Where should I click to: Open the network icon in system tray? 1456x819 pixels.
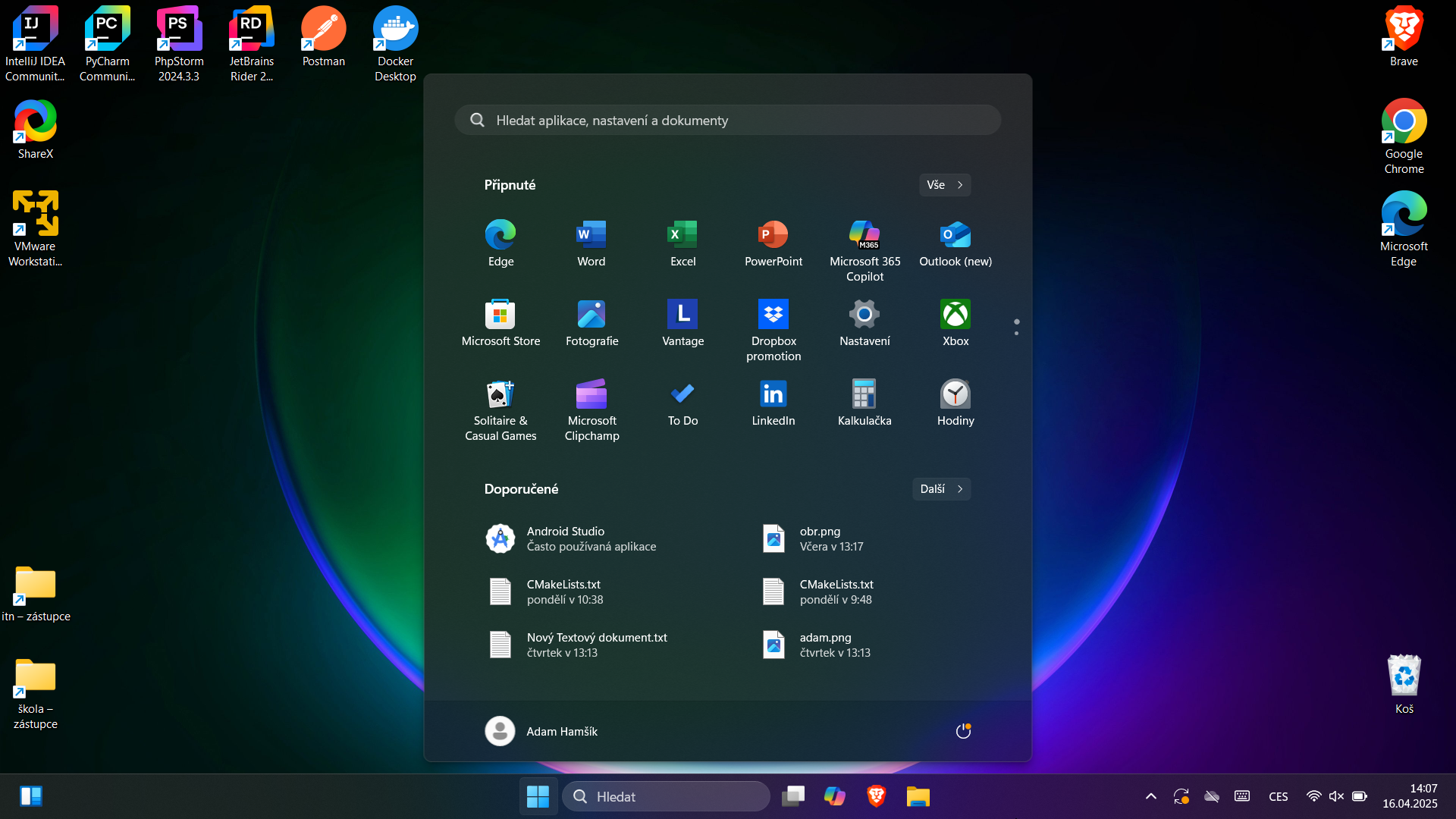(1314, 796)
